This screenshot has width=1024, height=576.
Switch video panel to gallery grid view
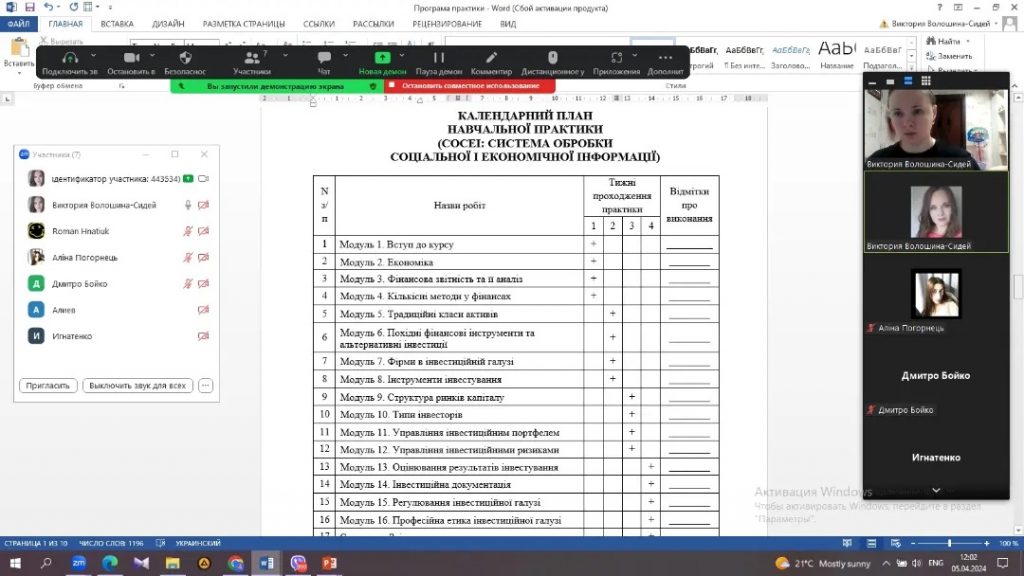pos(926,81)
